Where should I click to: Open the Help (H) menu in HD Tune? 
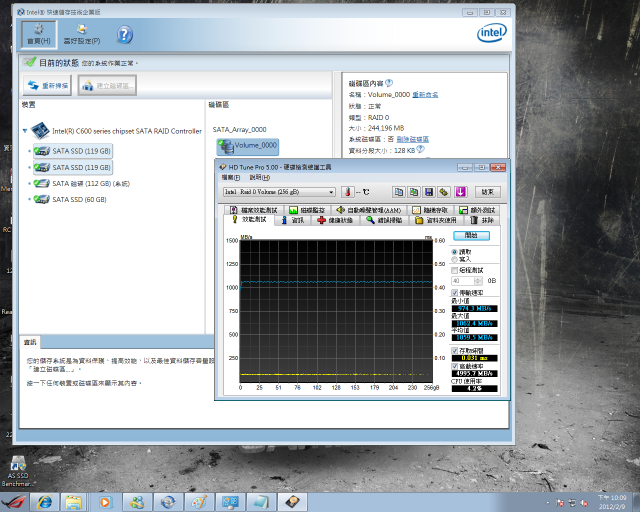click(260, 178)
